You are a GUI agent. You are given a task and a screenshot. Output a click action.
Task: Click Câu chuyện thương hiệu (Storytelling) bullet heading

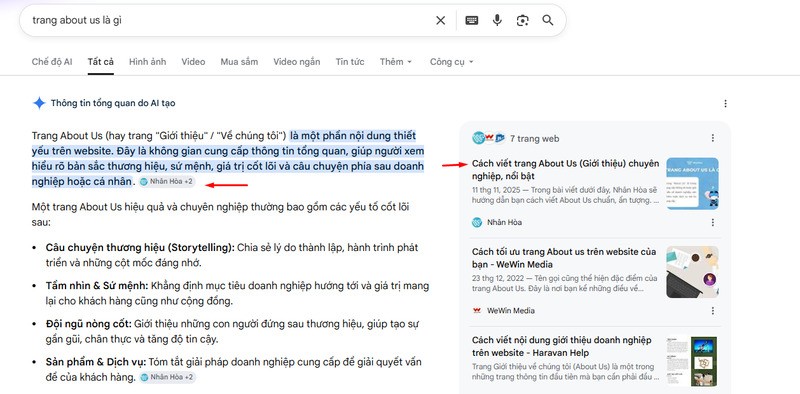pos(140,248)
